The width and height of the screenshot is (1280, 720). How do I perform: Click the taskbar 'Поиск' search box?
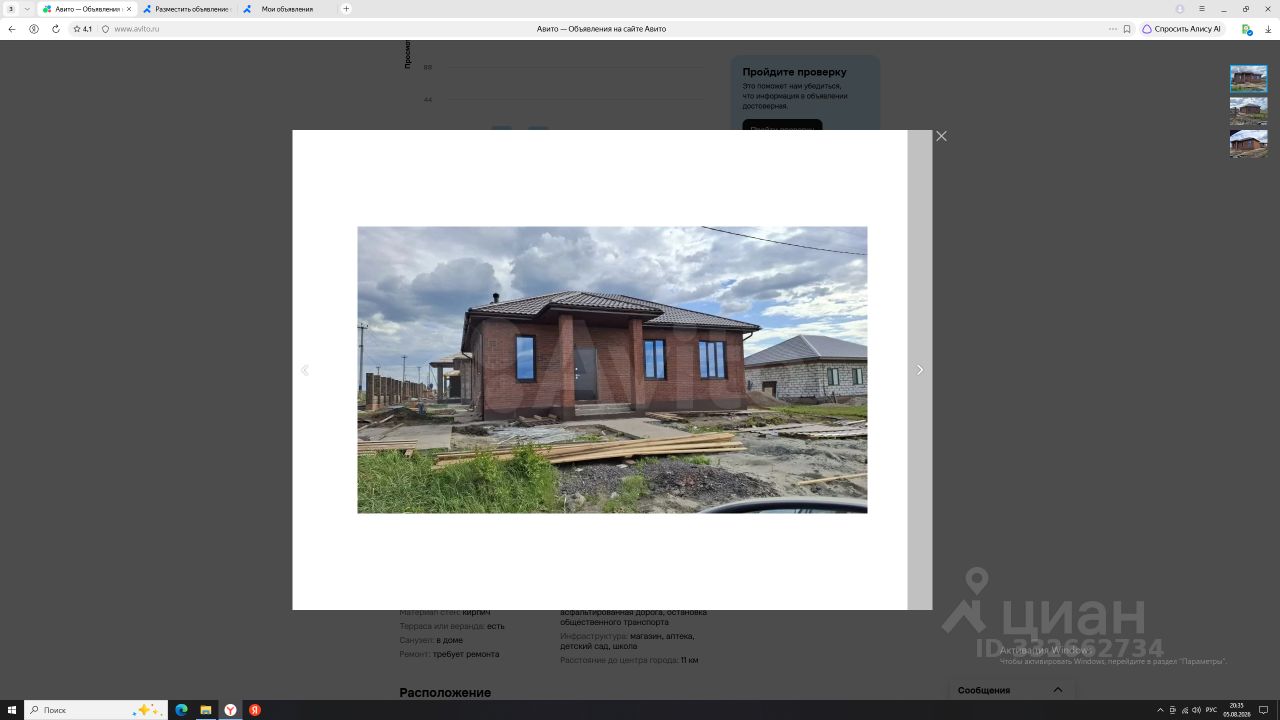coord(96,710)
